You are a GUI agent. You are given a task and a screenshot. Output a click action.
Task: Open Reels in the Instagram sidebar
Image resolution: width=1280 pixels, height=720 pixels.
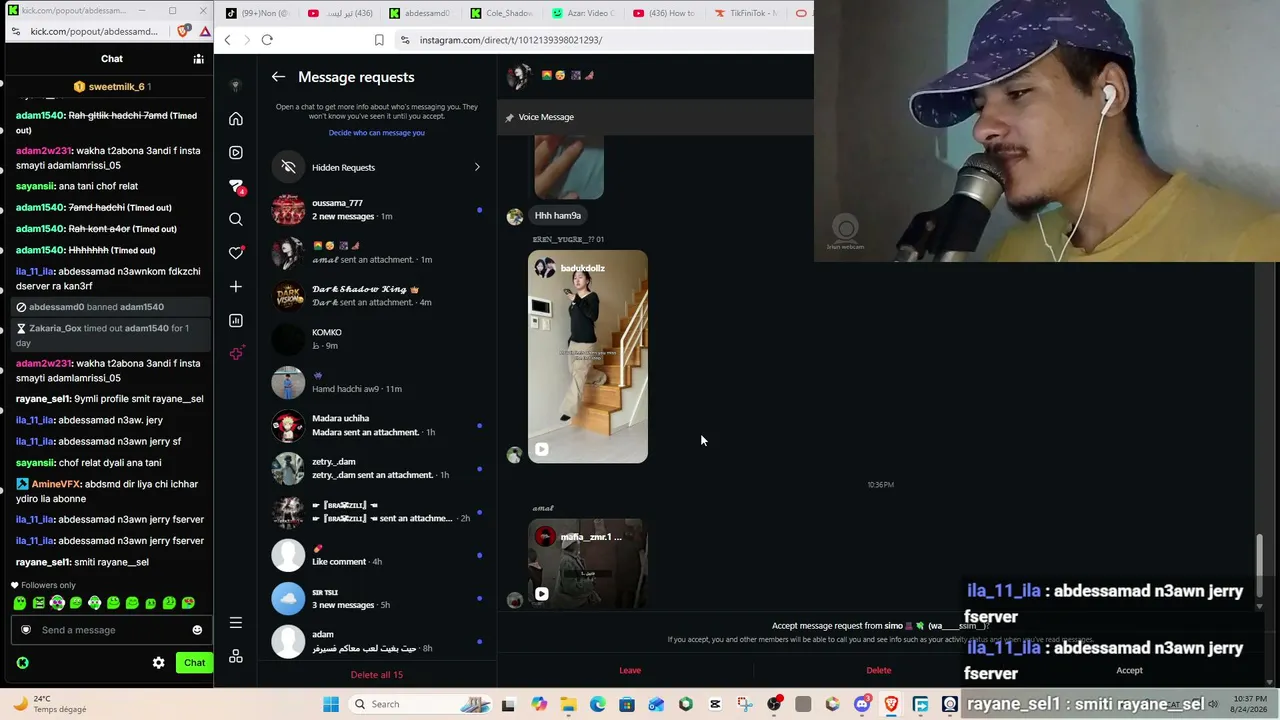236,152
